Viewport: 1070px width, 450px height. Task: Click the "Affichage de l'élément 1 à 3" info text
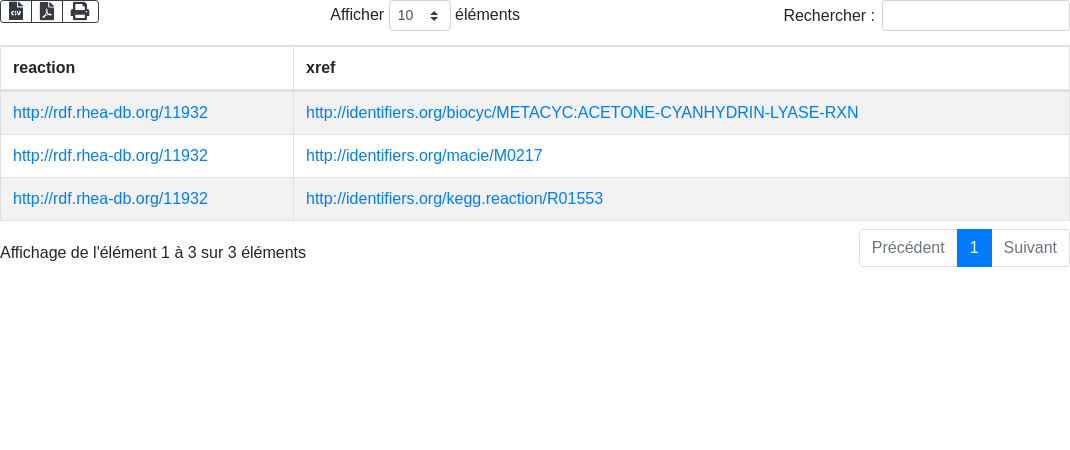click(153, 253)
